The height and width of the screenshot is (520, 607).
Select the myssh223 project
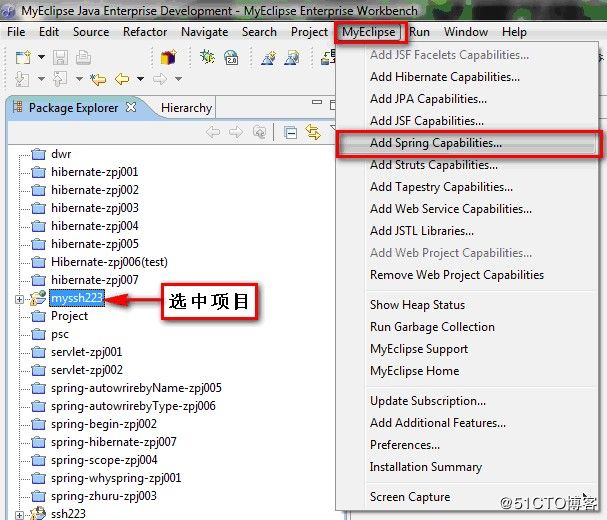(x=77, y=298)
